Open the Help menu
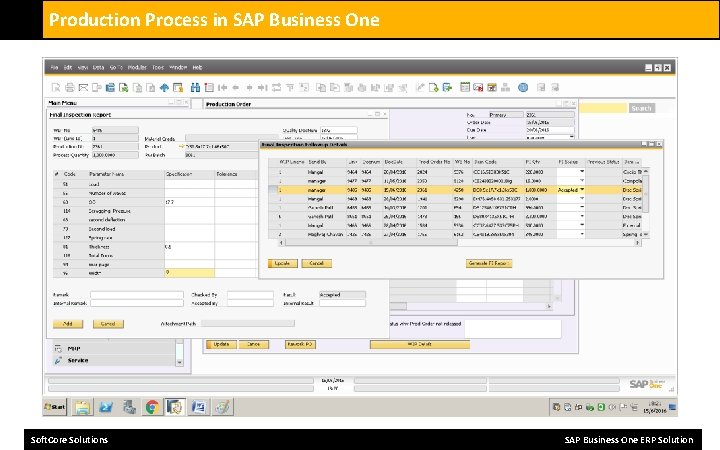 197,68
